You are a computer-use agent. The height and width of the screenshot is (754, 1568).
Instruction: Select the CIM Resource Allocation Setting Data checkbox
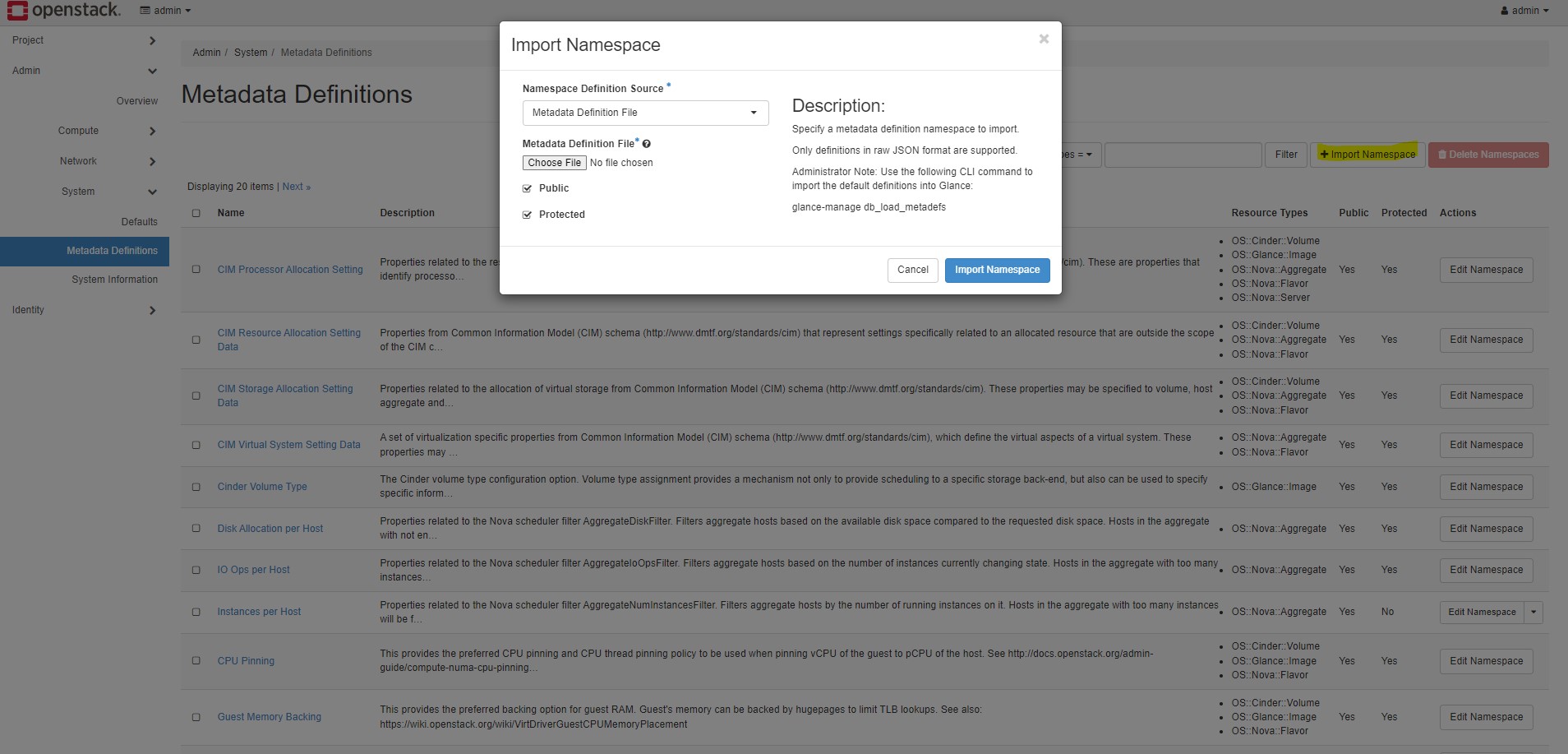pos(196,340)
